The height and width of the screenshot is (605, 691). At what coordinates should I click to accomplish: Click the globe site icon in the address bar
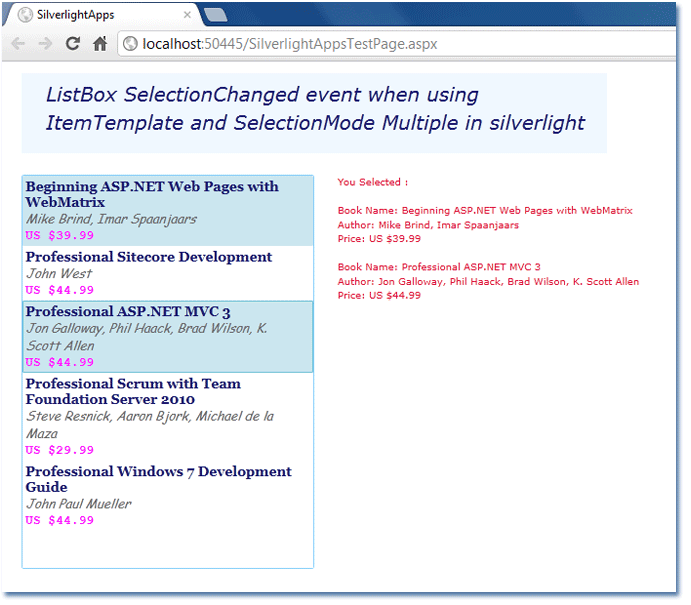130,44
